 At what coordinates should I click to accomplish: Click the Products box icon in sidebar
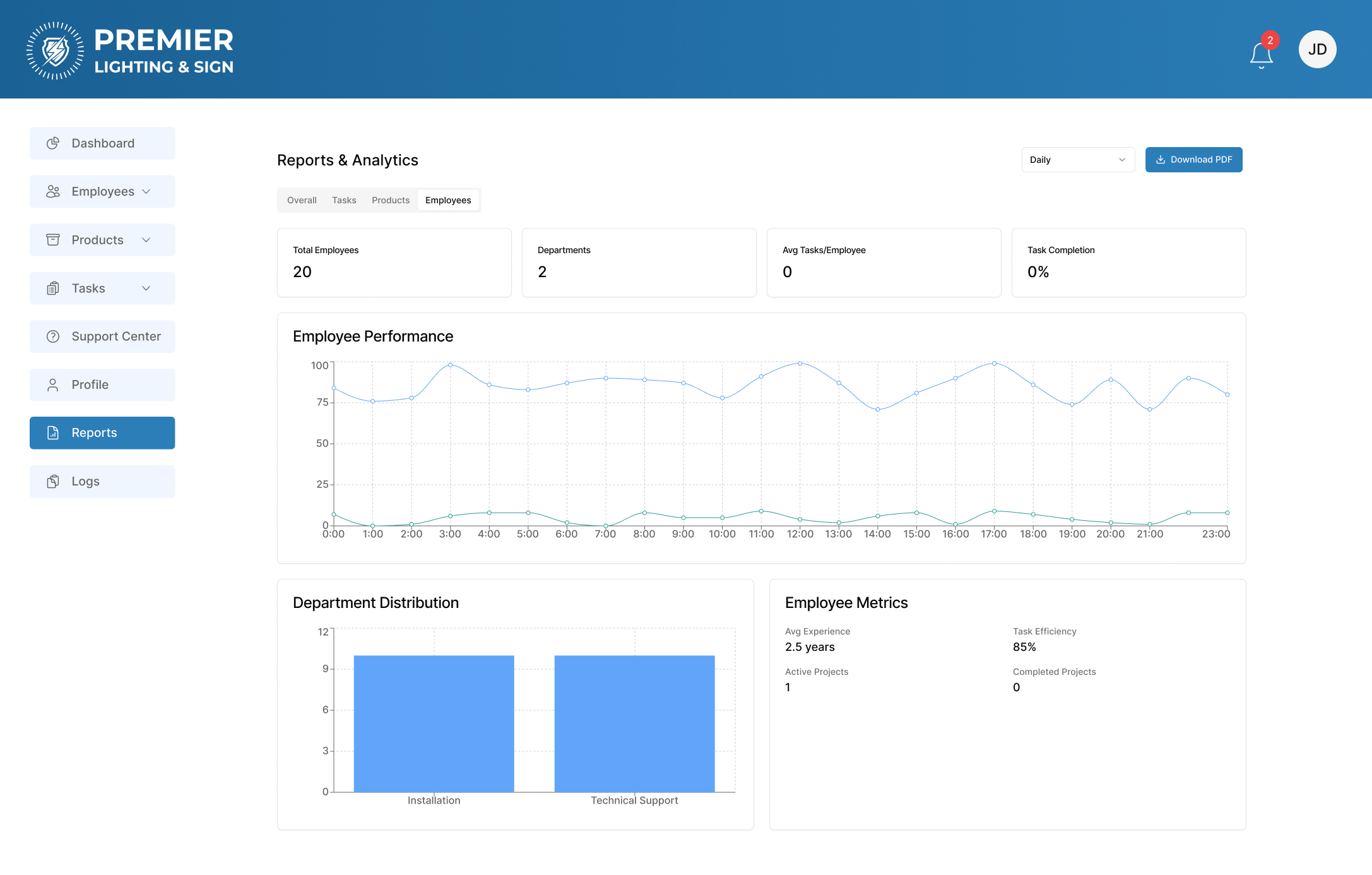point(53,240)
